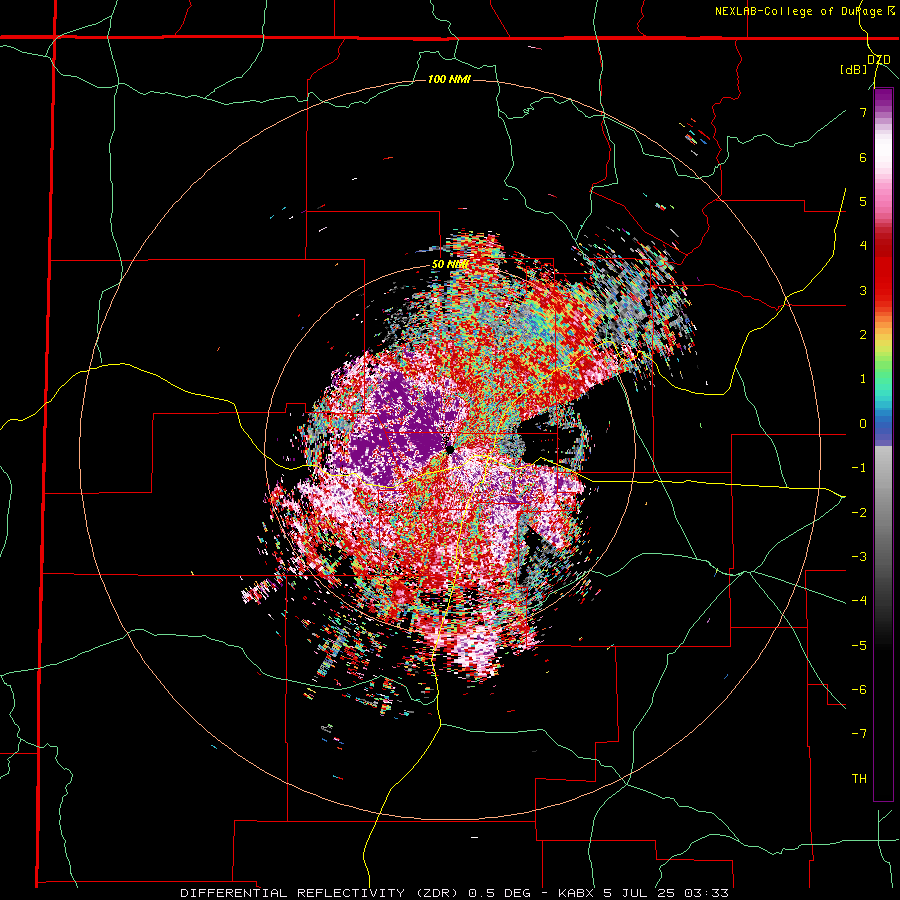Click the 1 dB value on the scale
The image size is (900, 900).
coord(863,379)
